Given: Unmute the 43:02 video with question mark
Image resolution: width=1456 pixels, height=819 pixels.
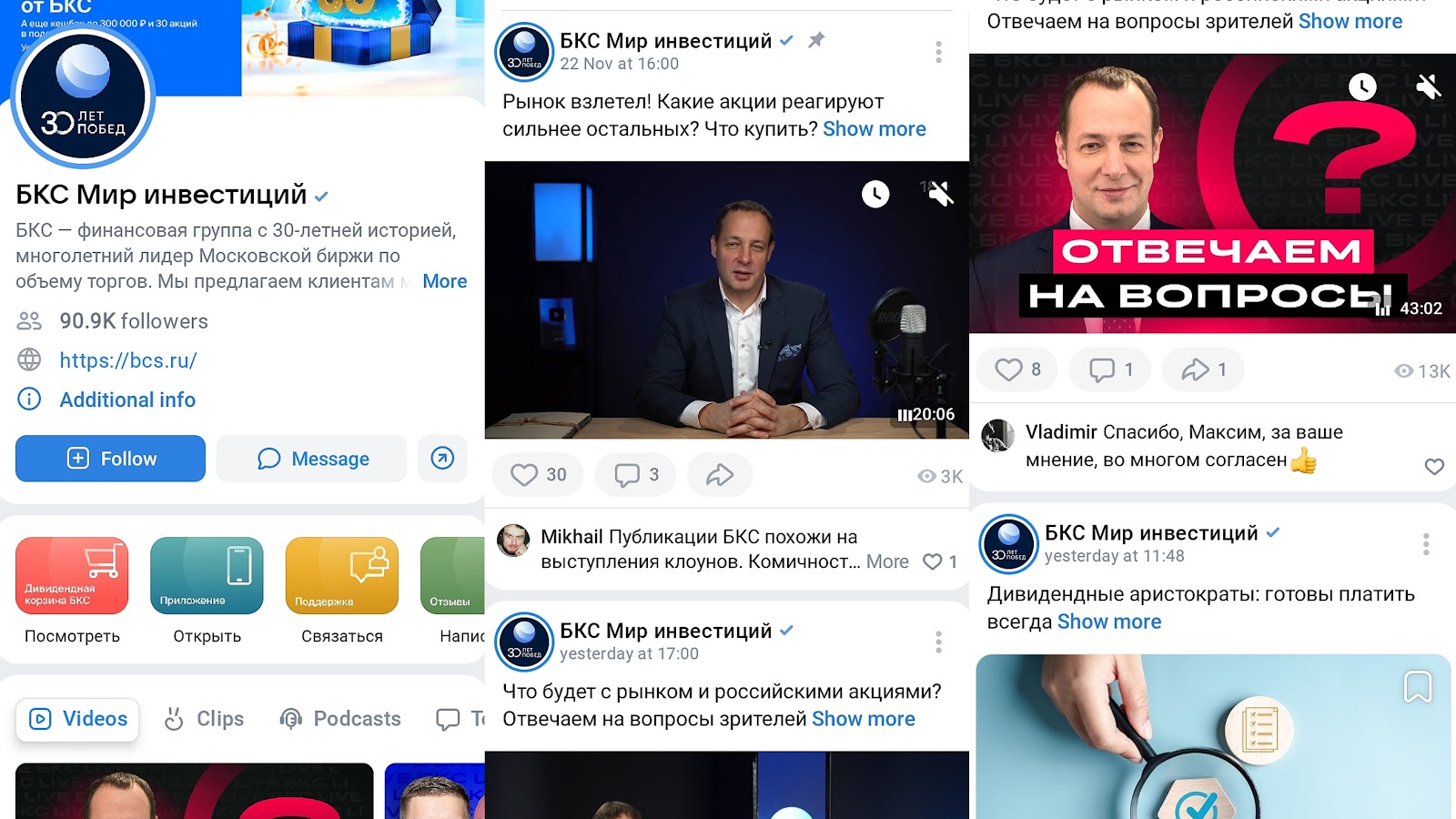Looking at the screenshot, I should [1429, 86].
